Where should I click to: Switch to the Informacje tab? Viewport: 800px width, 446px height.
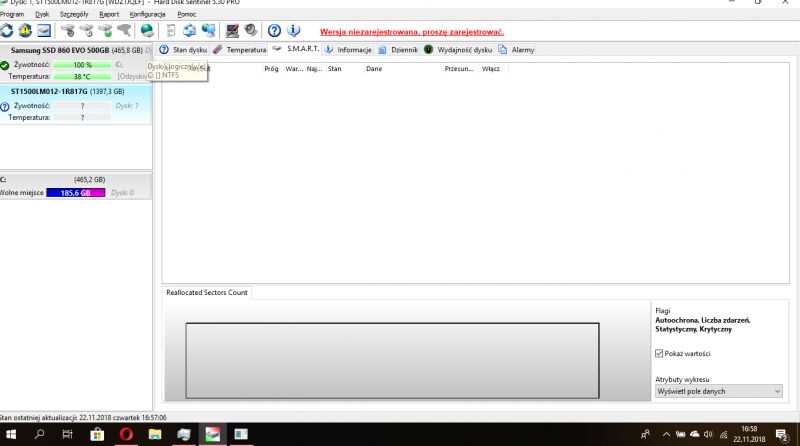(x=348, y=49)
